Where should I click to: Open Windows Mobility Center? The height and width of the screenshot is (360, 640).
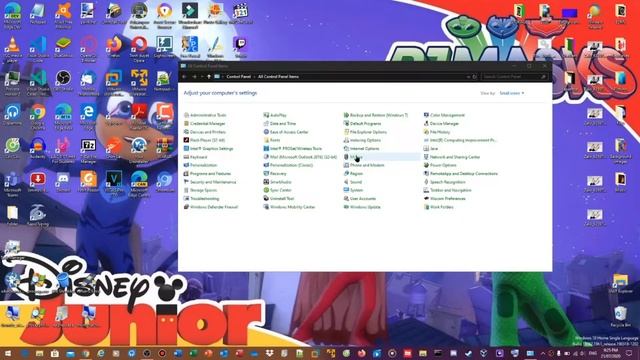(x=290, y=207)
